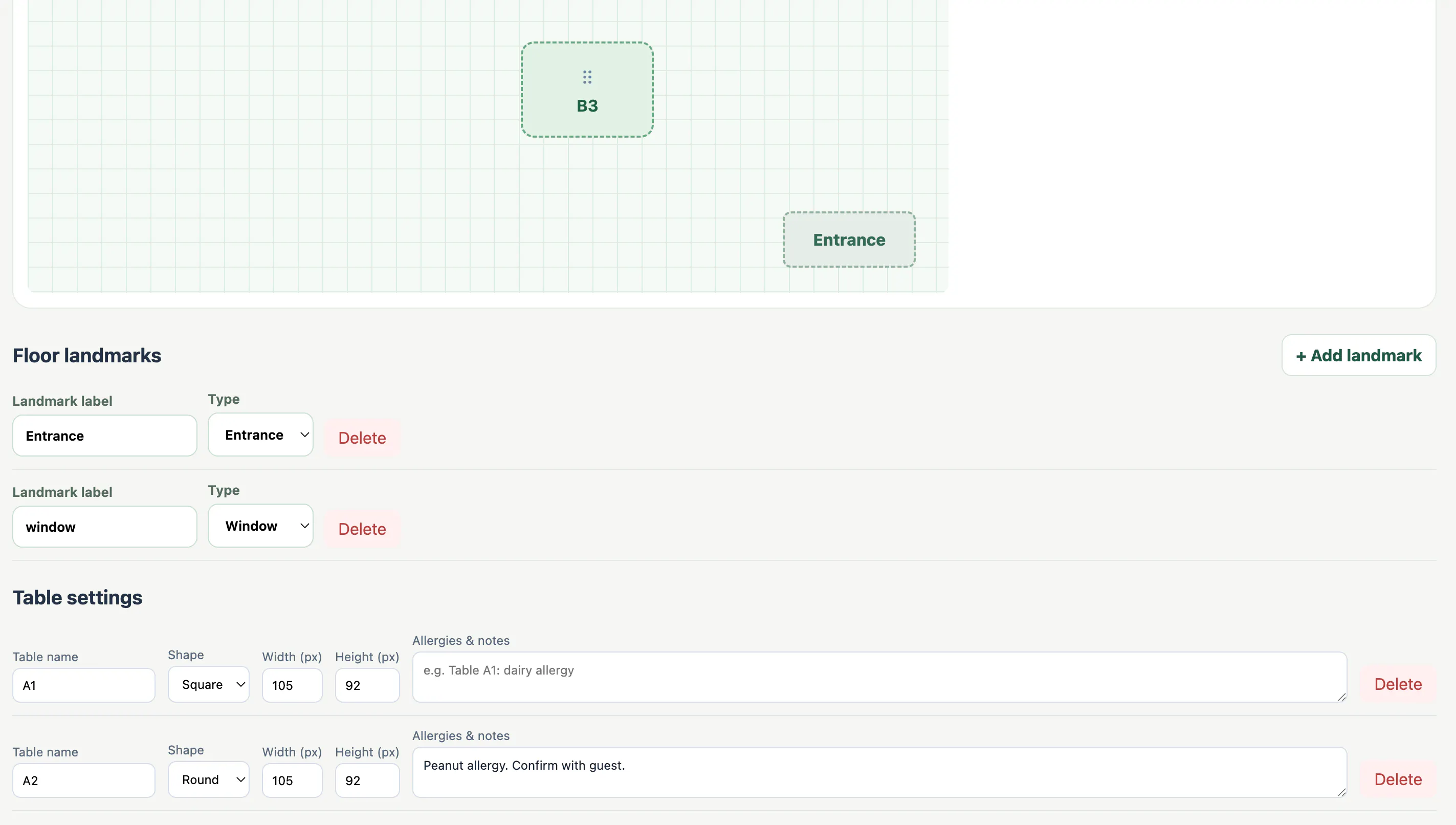Open the Shape dropdown set to Square
The image size is (1456, 825).
pyautogui.click(x=208, y=684)
